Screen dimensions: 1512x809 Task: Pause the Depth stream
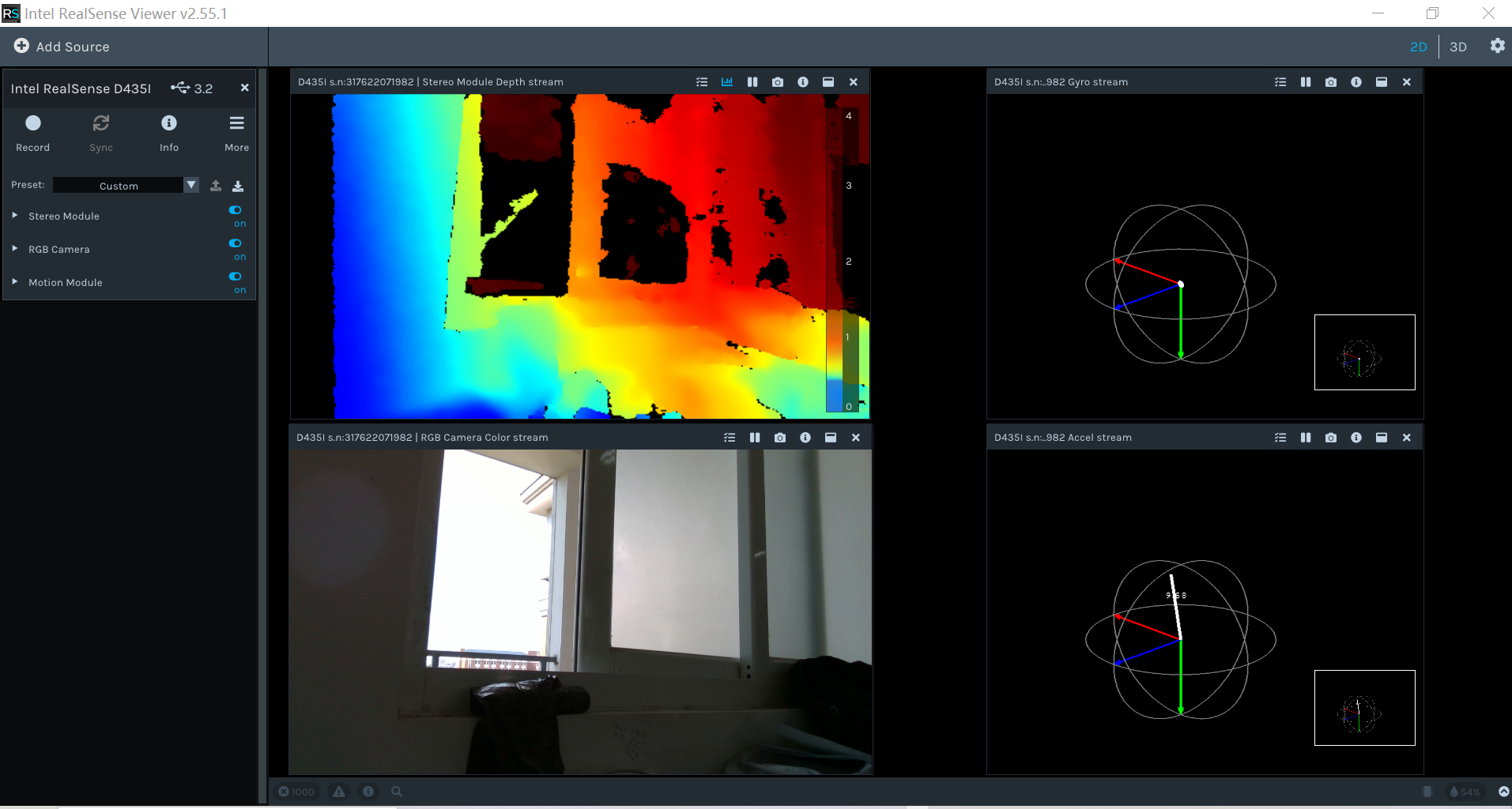pos(752,82)
